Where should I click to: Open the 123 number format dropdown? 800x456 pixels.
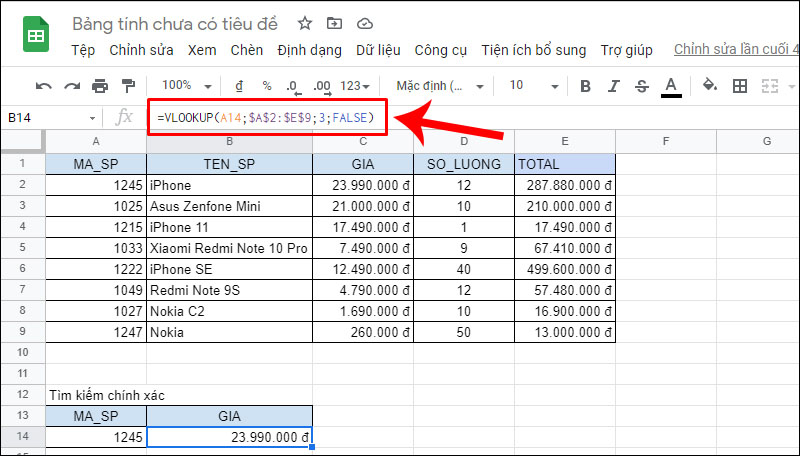tap(355, 86)
